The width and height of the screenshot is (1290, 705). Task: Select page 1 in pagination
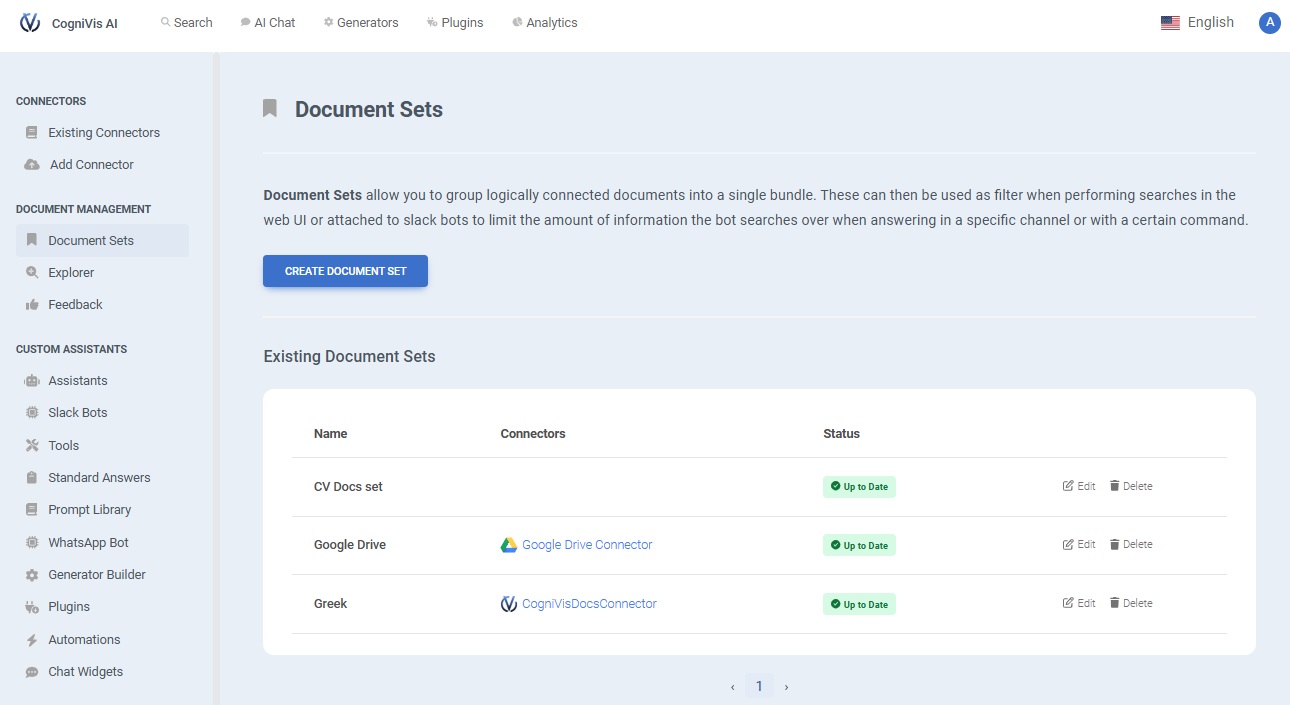point(759,686)
